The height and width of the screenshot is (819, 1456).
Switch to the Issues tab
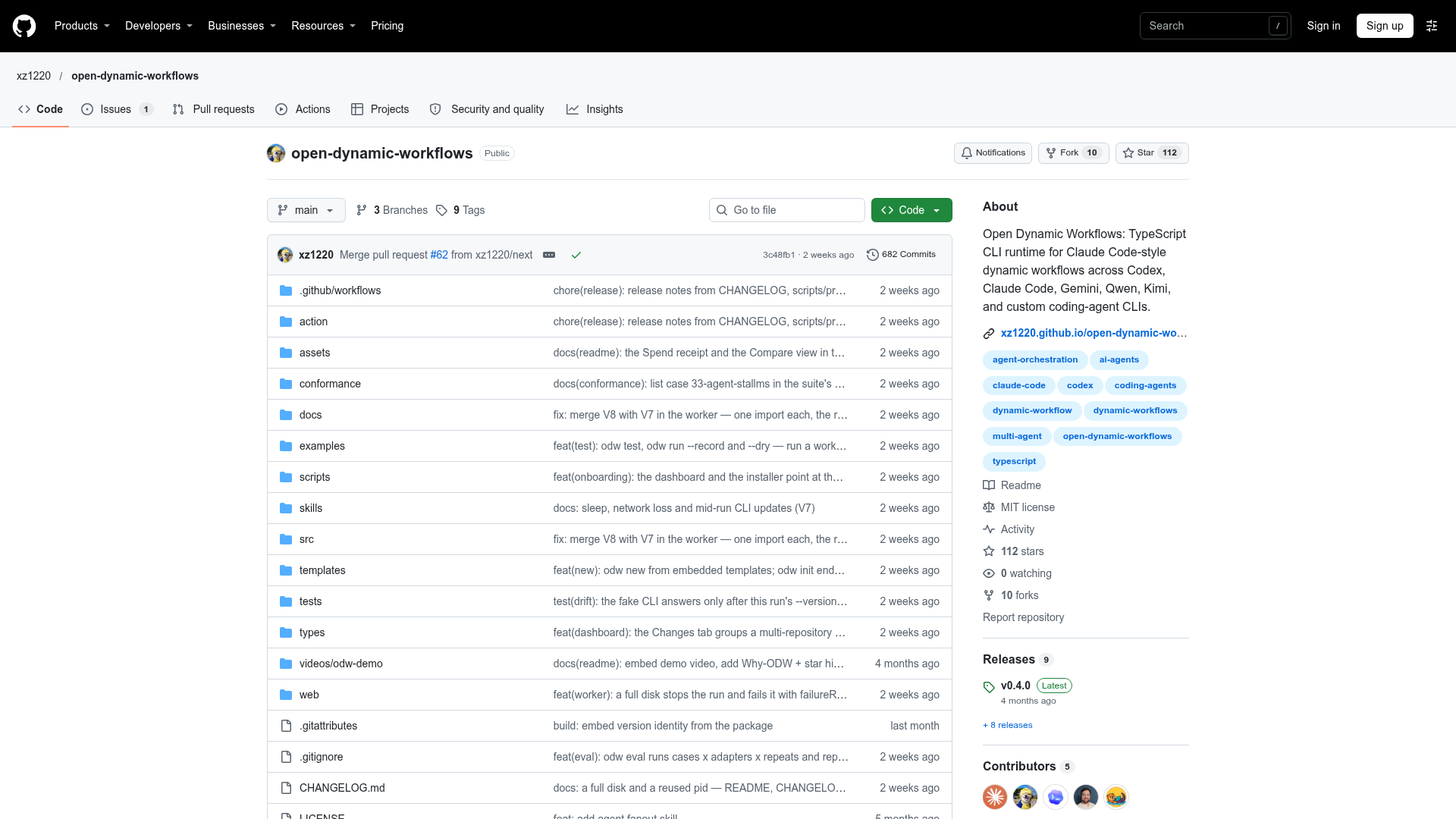pyautogui.click(x=118, y=109)
